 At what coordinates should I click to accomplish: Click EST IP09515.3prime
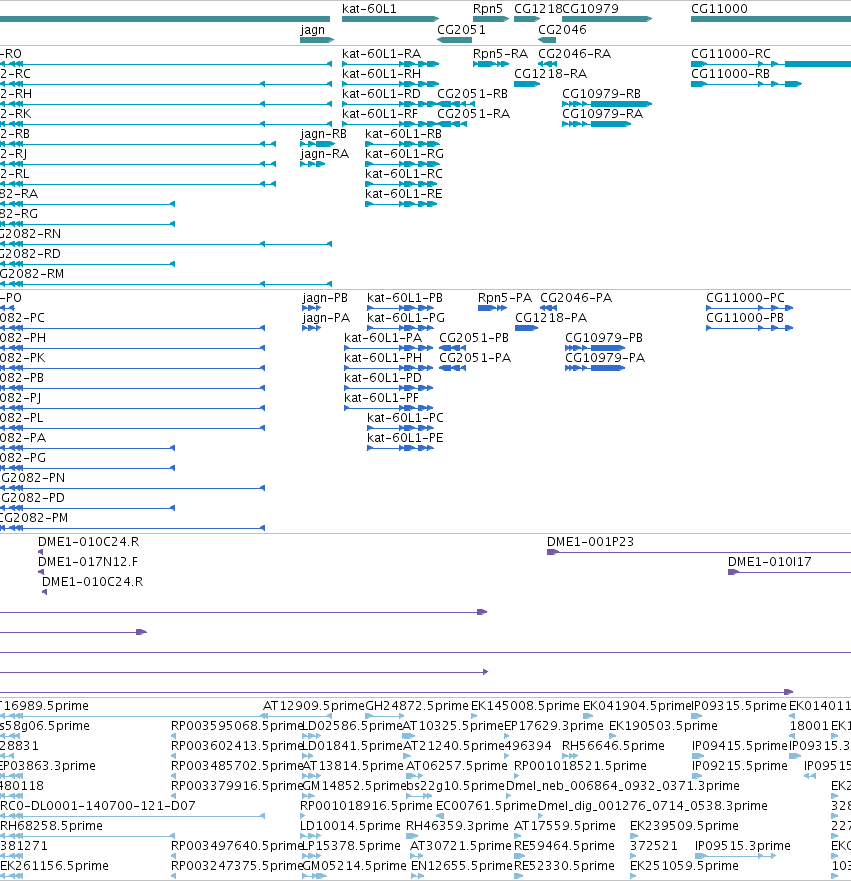point(743,846)
